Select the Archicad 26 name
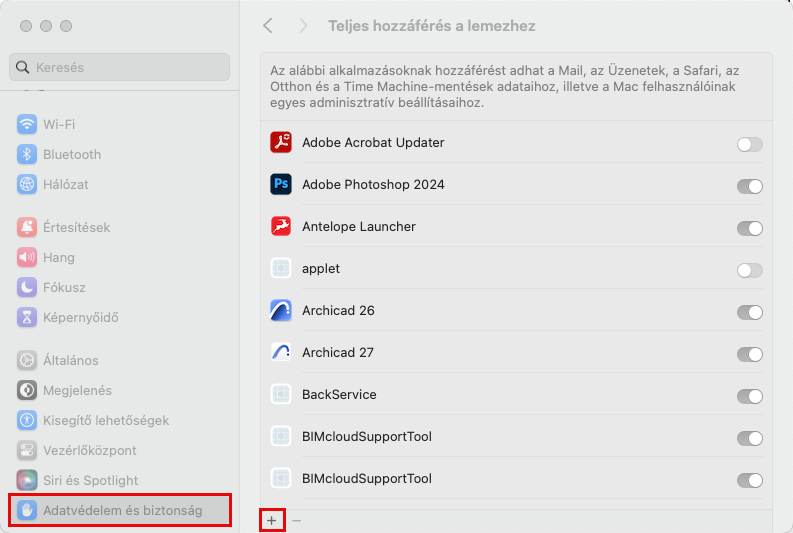This screenshot has width=793, height=533. tap(338, 310)
